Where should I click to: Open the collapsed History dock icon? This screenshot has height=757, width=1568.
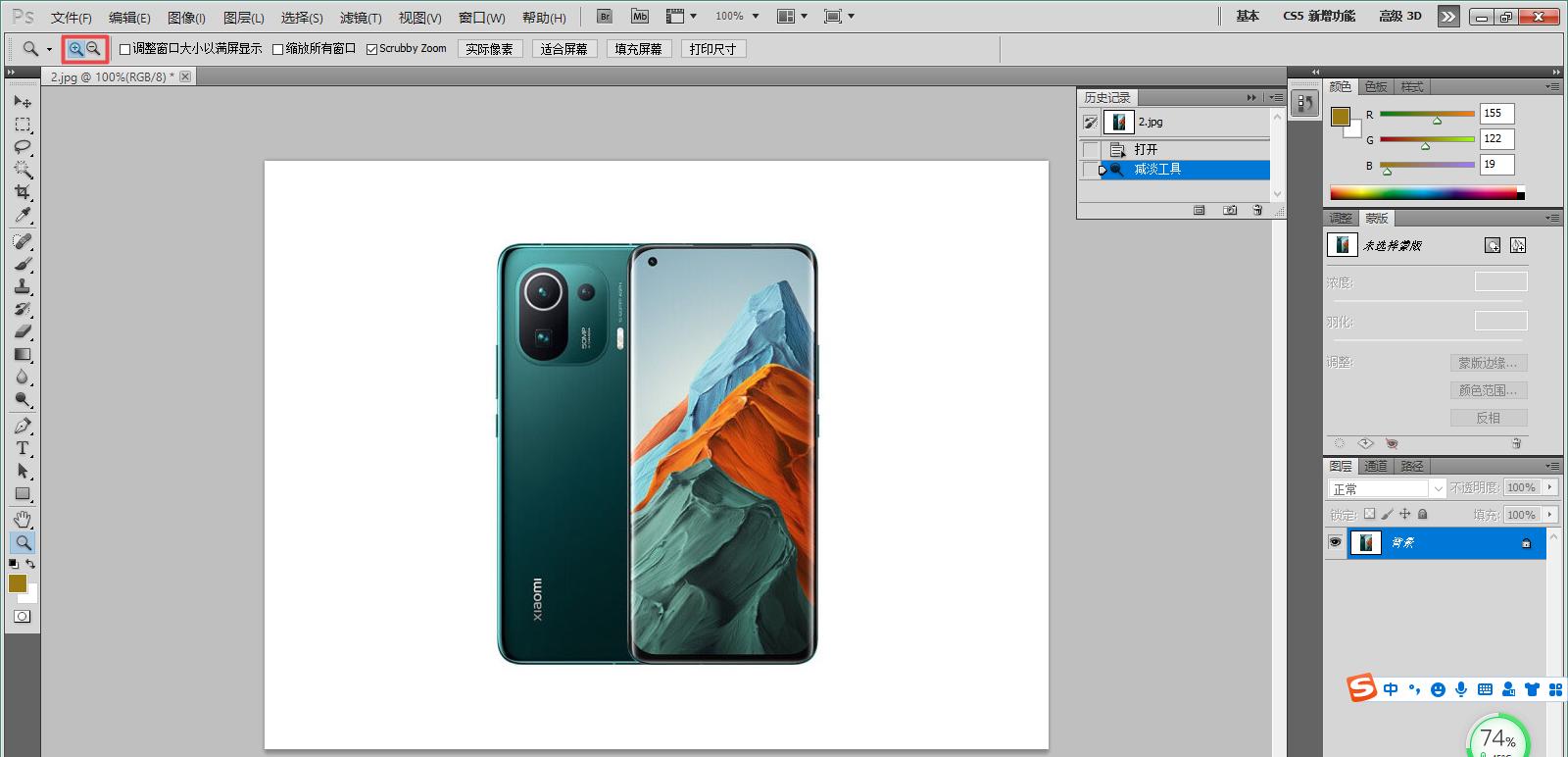tap(1304, 102)
